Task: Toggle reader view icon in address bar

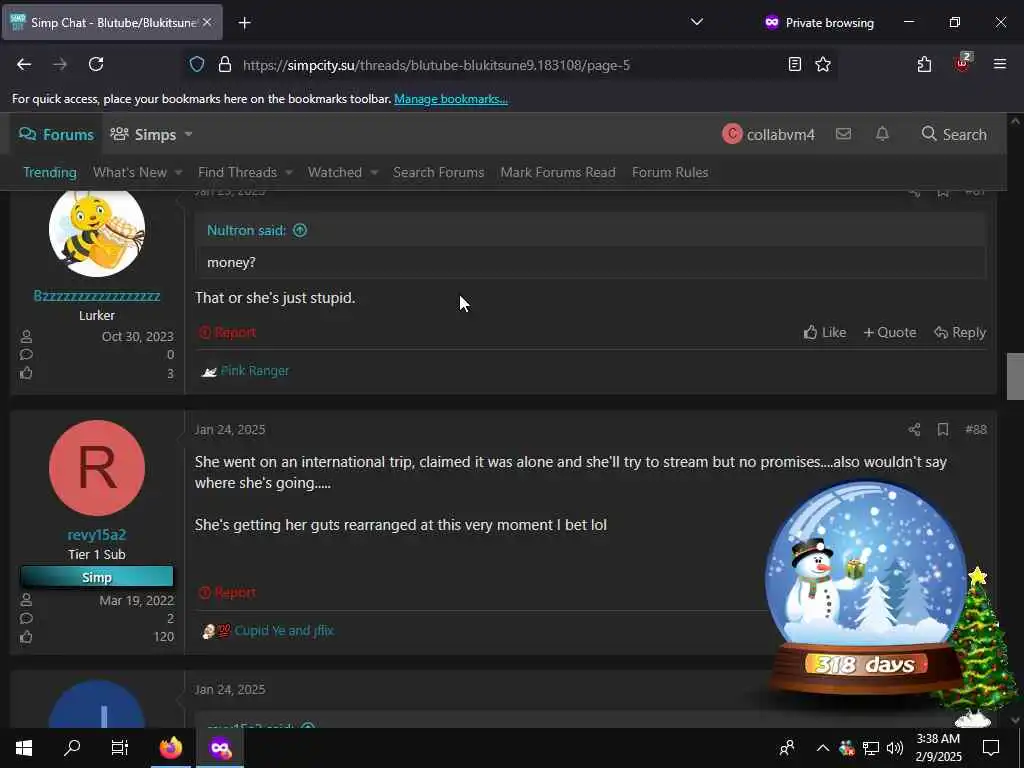Action: tap(794, 64)
